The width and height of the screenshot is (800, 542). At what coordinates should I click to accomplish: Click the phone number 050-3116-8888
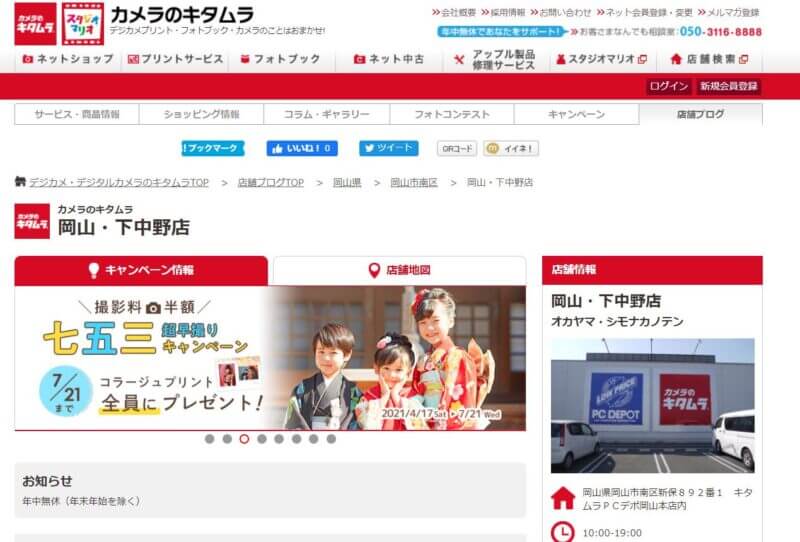click(720, 32)
